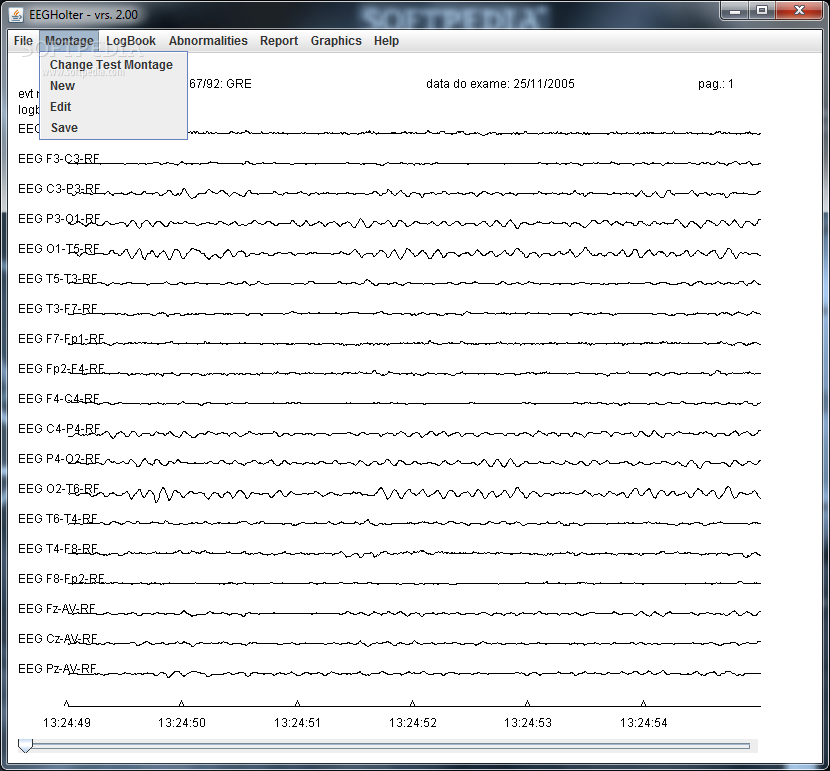The width and height of the screenshot is (830, 771).
Task: Open the Help menu
Action: [386, 41]
